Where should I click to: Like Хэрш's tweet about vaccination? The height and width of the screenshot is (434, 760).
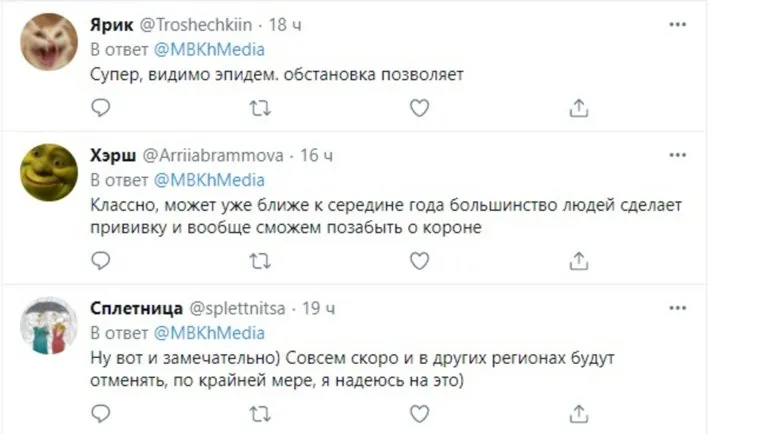[x=420, y=261]
